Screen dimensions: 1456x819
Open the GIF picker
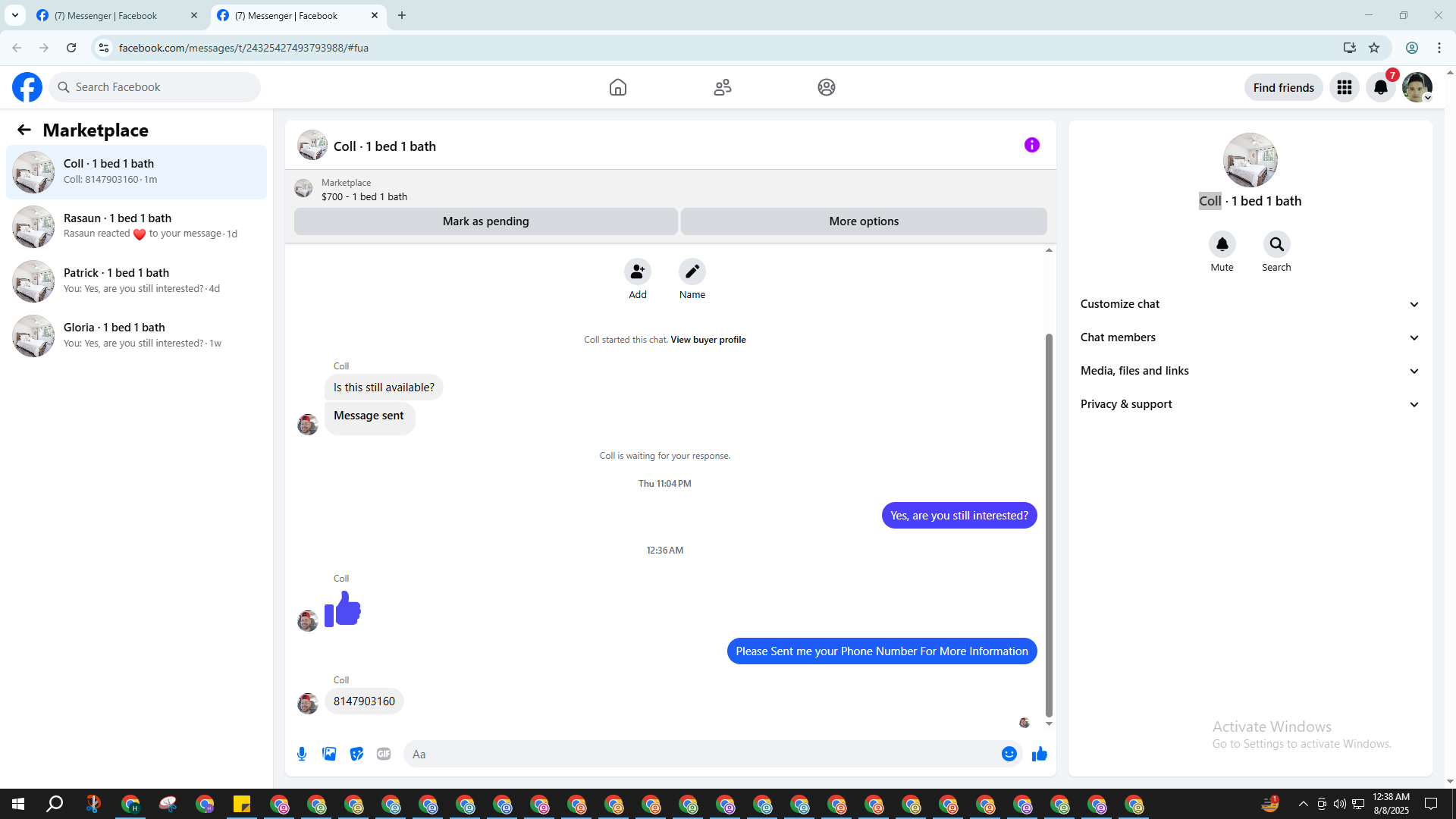tap(384, 754)
